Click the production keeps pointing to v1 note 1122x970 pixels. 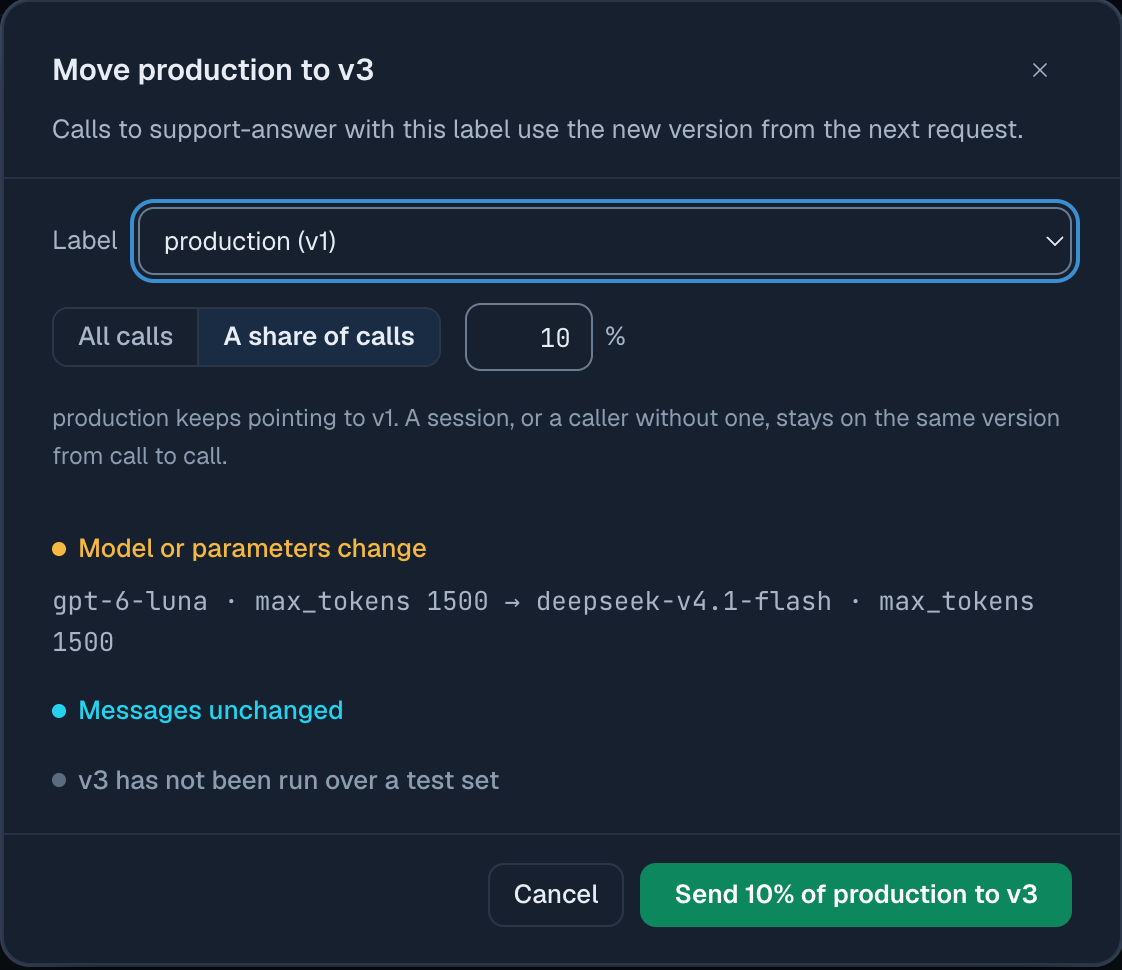[x=556, y=437]
